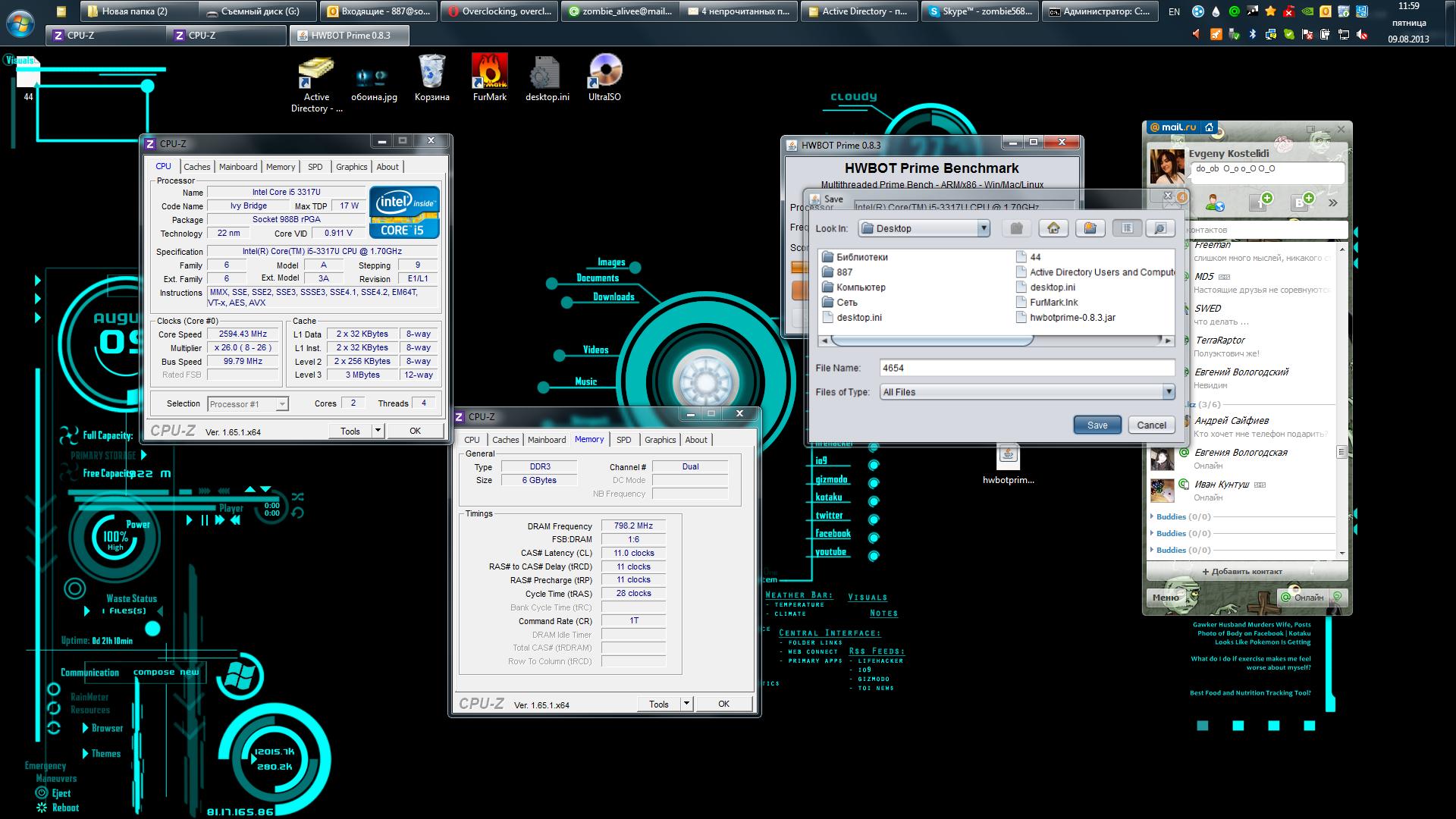Select FurMark.lnk in file list
1456x819 pixels.
(x=1046, y=303)
